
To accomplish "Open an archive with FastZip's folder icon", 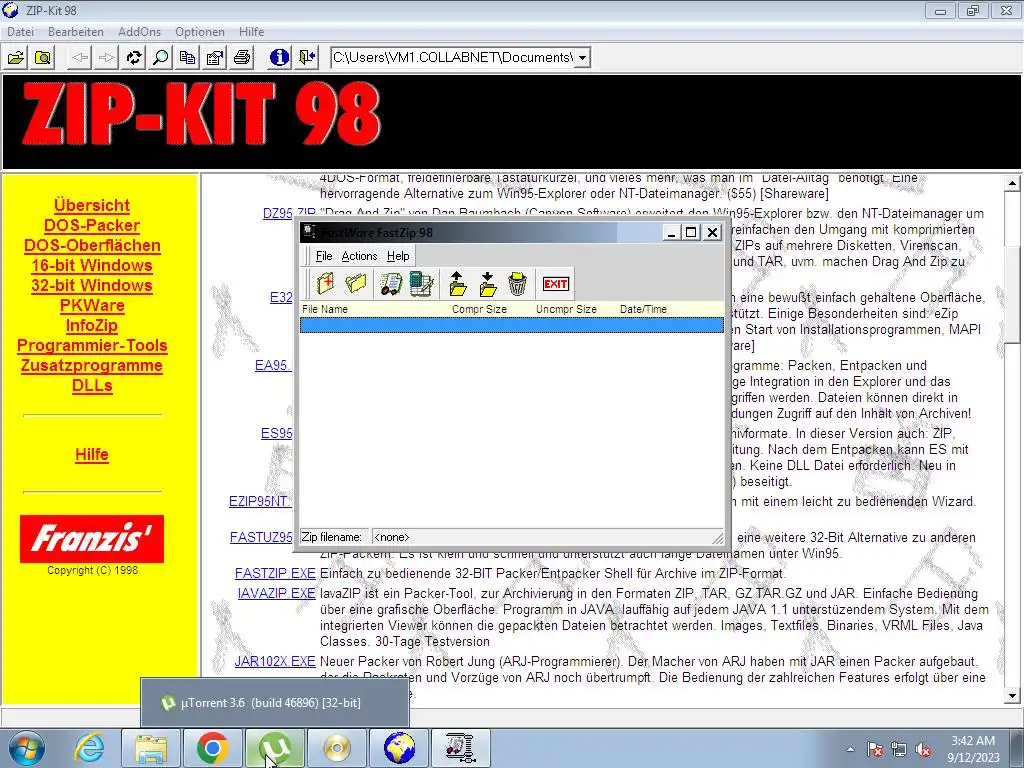I will click(356, 284).
